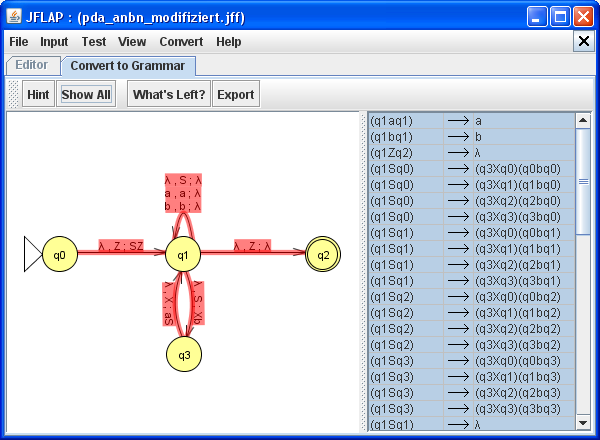Select the Convert to Grammar tab
The image size is (600, 440).
(128, 66)
